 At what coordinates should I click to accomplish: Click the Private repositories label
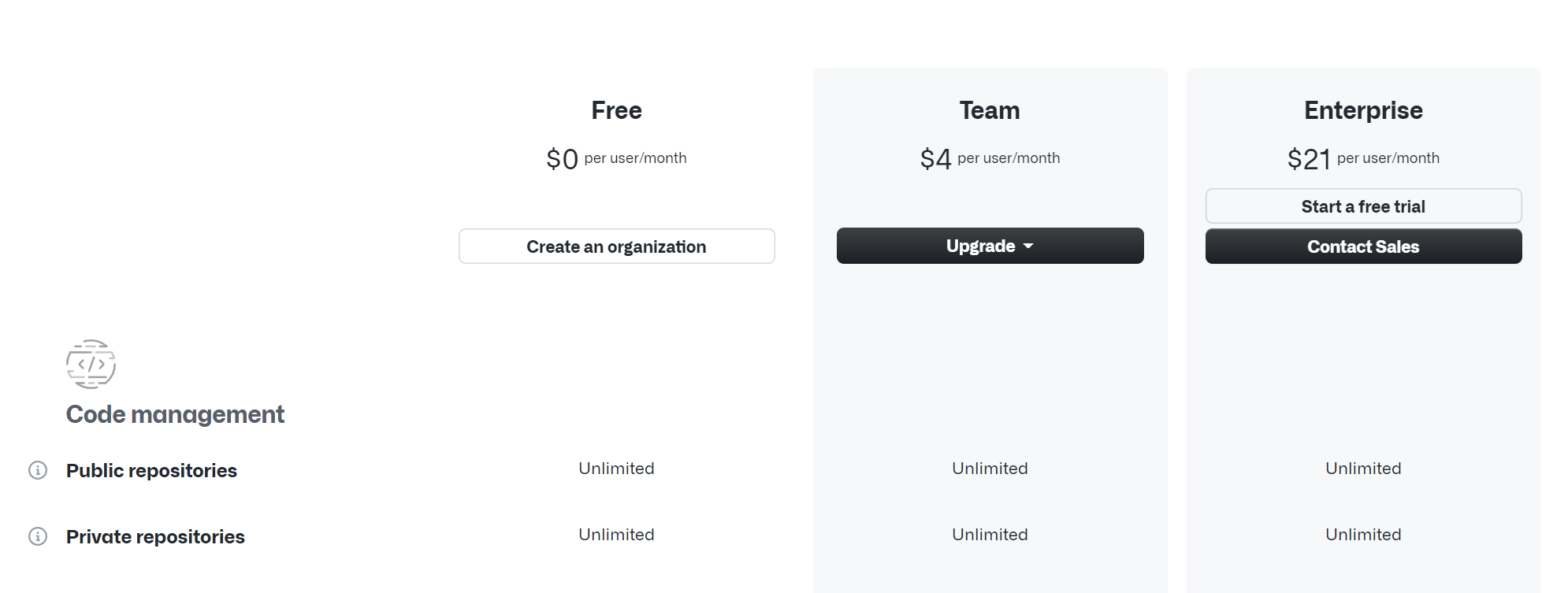pos(155,536)
